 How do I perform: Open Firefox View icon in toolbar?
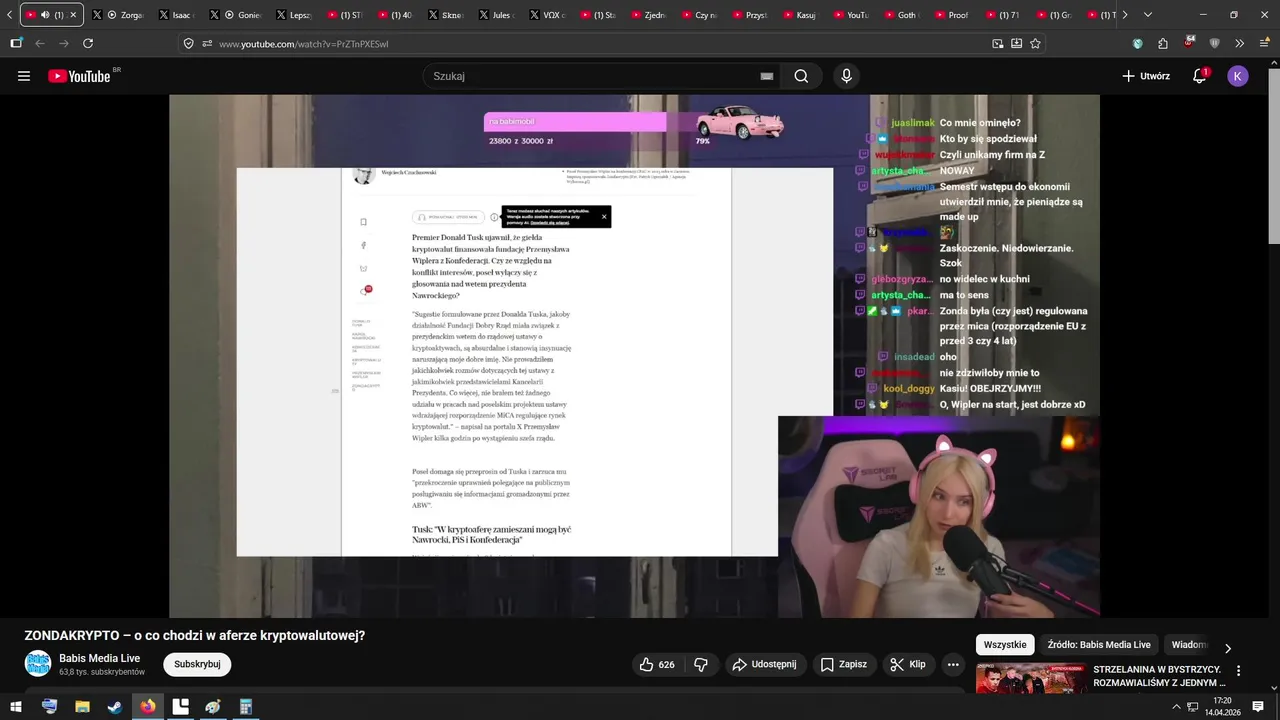coord(16,43)
